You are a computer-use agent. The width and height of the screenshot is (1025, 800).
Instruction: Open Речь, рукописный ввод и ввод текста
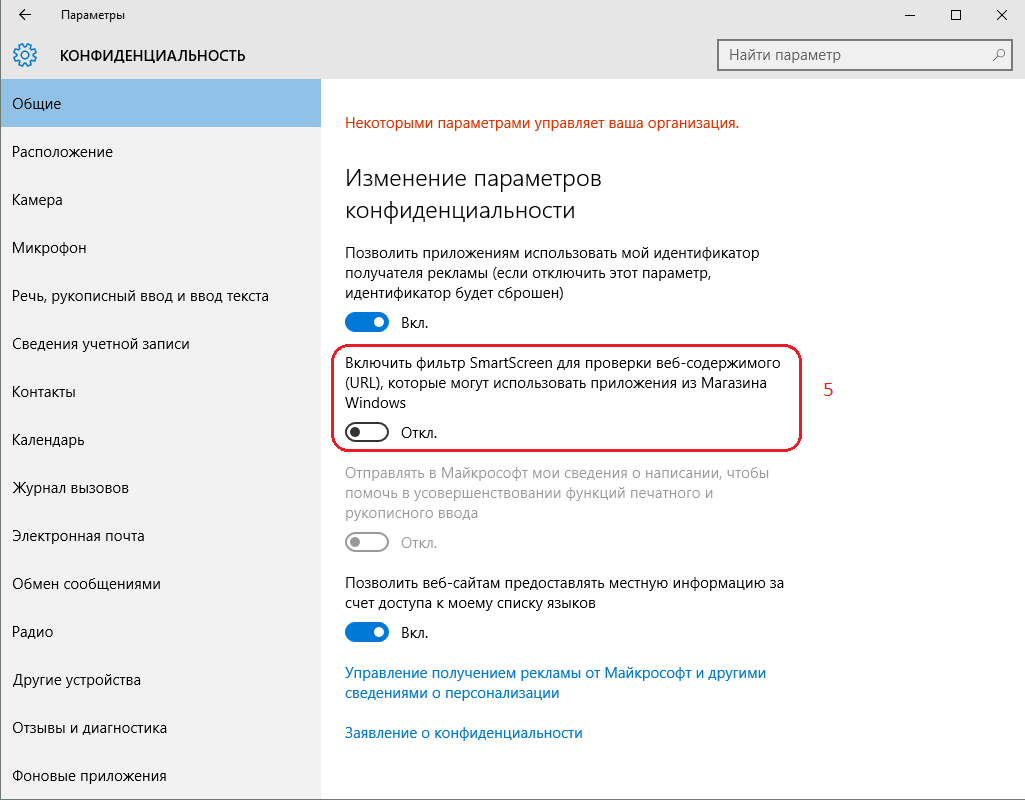pos(140,296)
